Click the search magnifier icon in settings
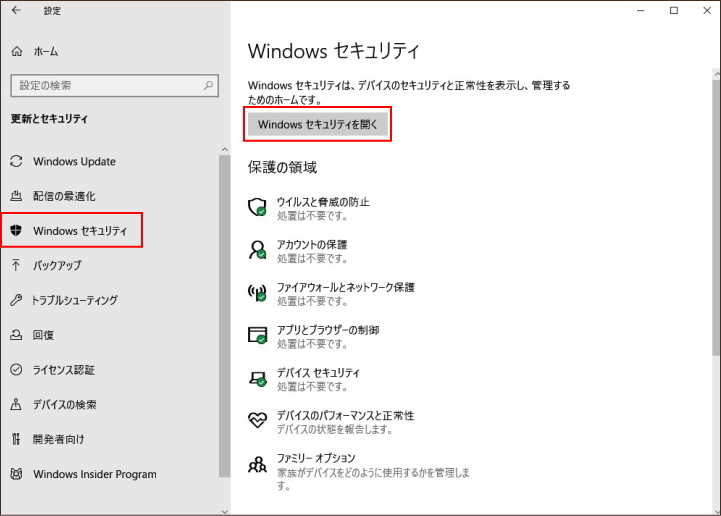The width and height of the screenshot is (721, 516). click(x=209, y=86)
